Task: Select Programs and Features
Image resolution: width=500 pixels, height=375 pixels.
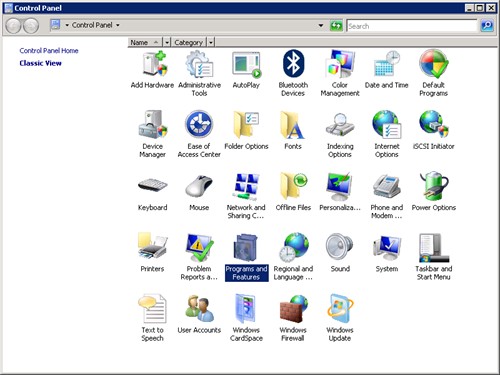Action: (246, 257)
